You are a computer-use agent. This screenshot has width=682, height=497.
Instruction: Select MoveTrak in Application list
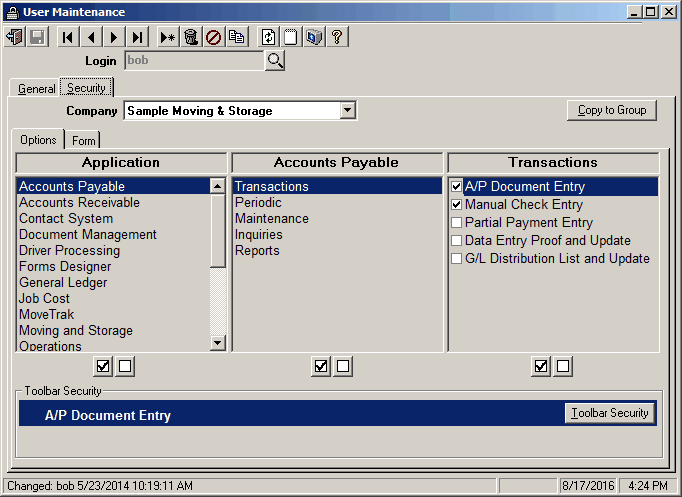pos(114,314)
